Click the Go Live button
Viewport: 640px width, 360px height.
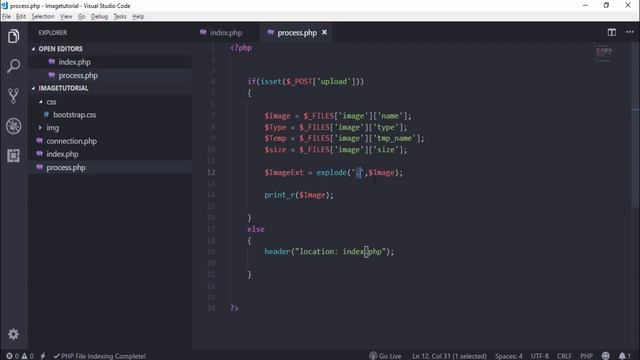click(x=385, y=356)
